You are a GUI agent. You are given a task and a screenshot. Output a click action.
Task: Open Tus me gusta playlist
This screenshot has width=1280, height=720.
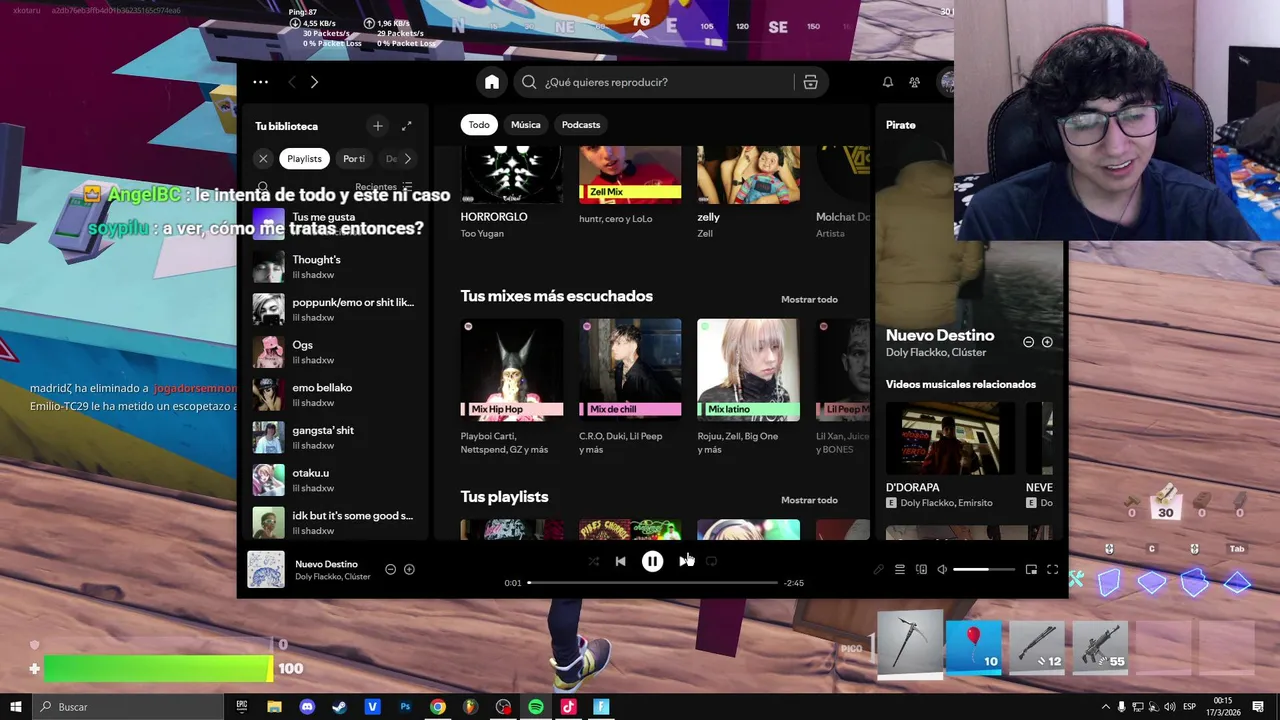click(334, 223)
